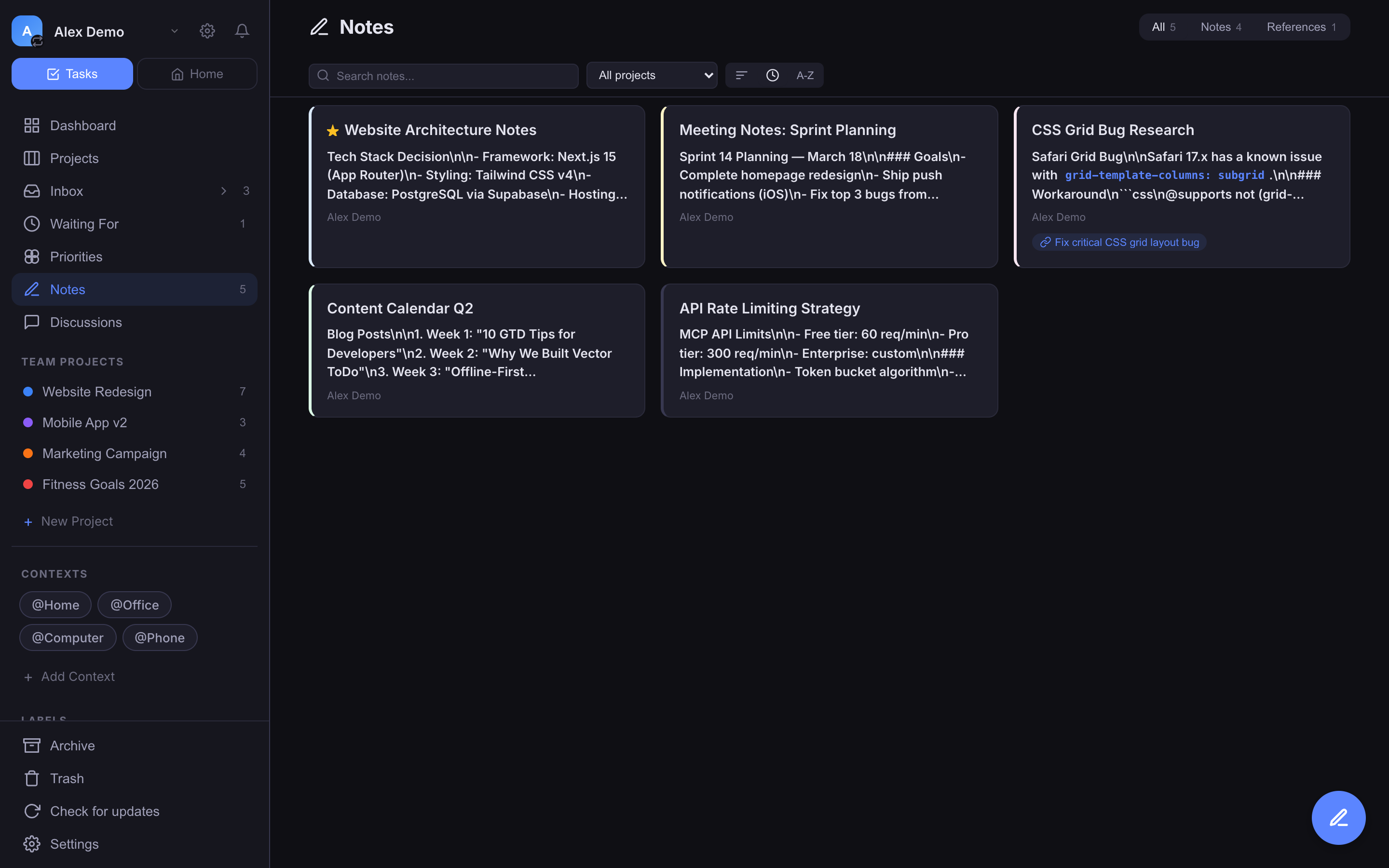Open the API Rate Limiting Strategy note

tap(830, 350)
